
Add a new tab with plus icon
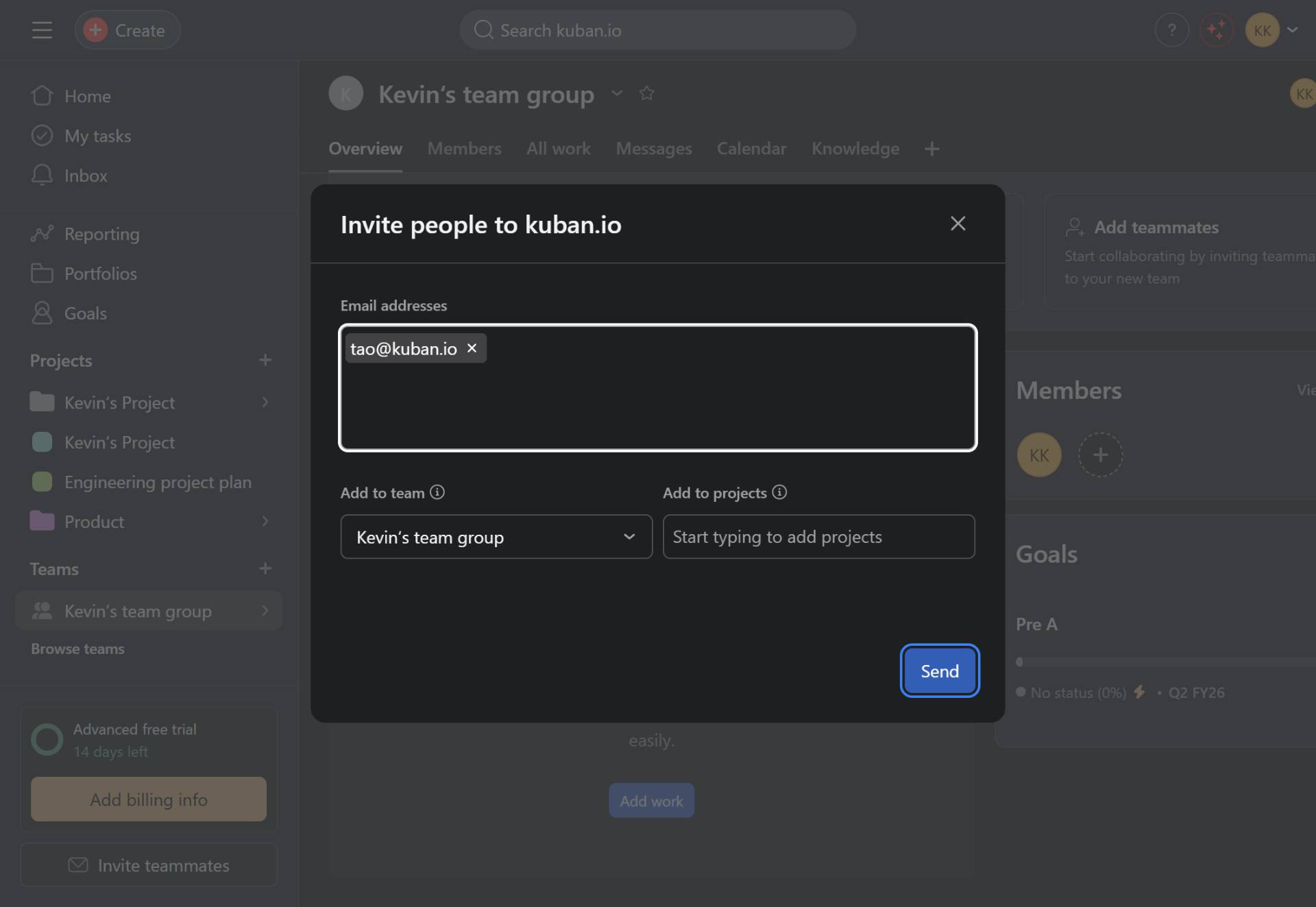[931, 149]
